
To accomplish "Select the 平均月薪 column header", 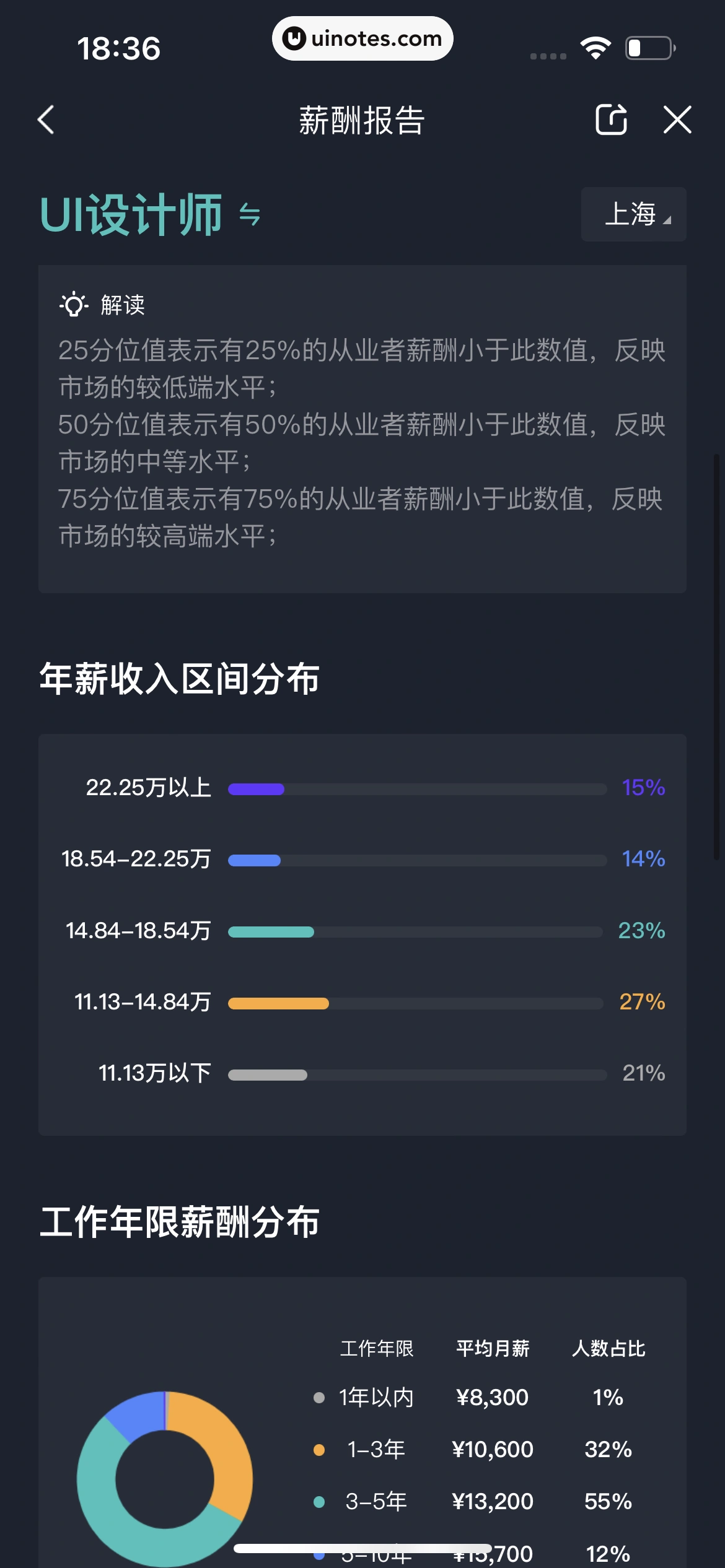I will click(x=492, y=1348).
